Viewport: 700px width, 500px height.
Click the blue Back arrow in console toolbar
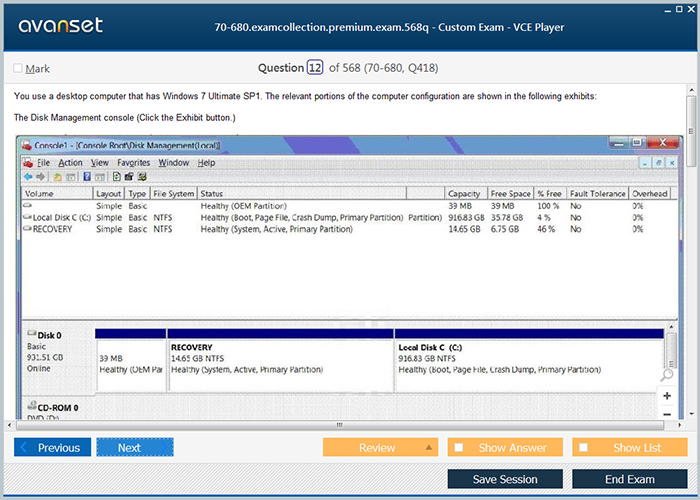pyautogui.click(x=28, y=177)
